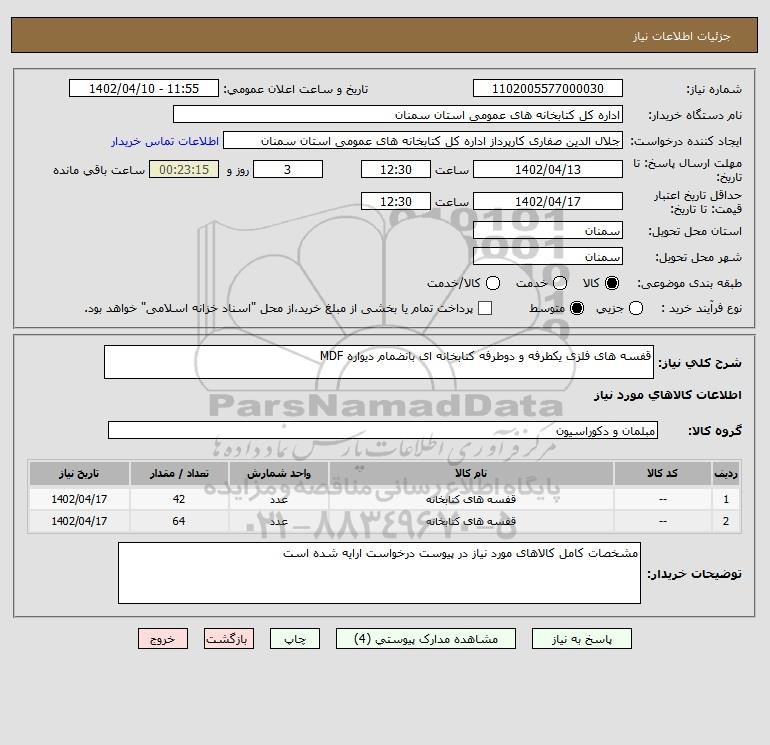Click the response deadline time 12:30 field
This screenshot has height=745, width=770.
(x=396, y=169)
